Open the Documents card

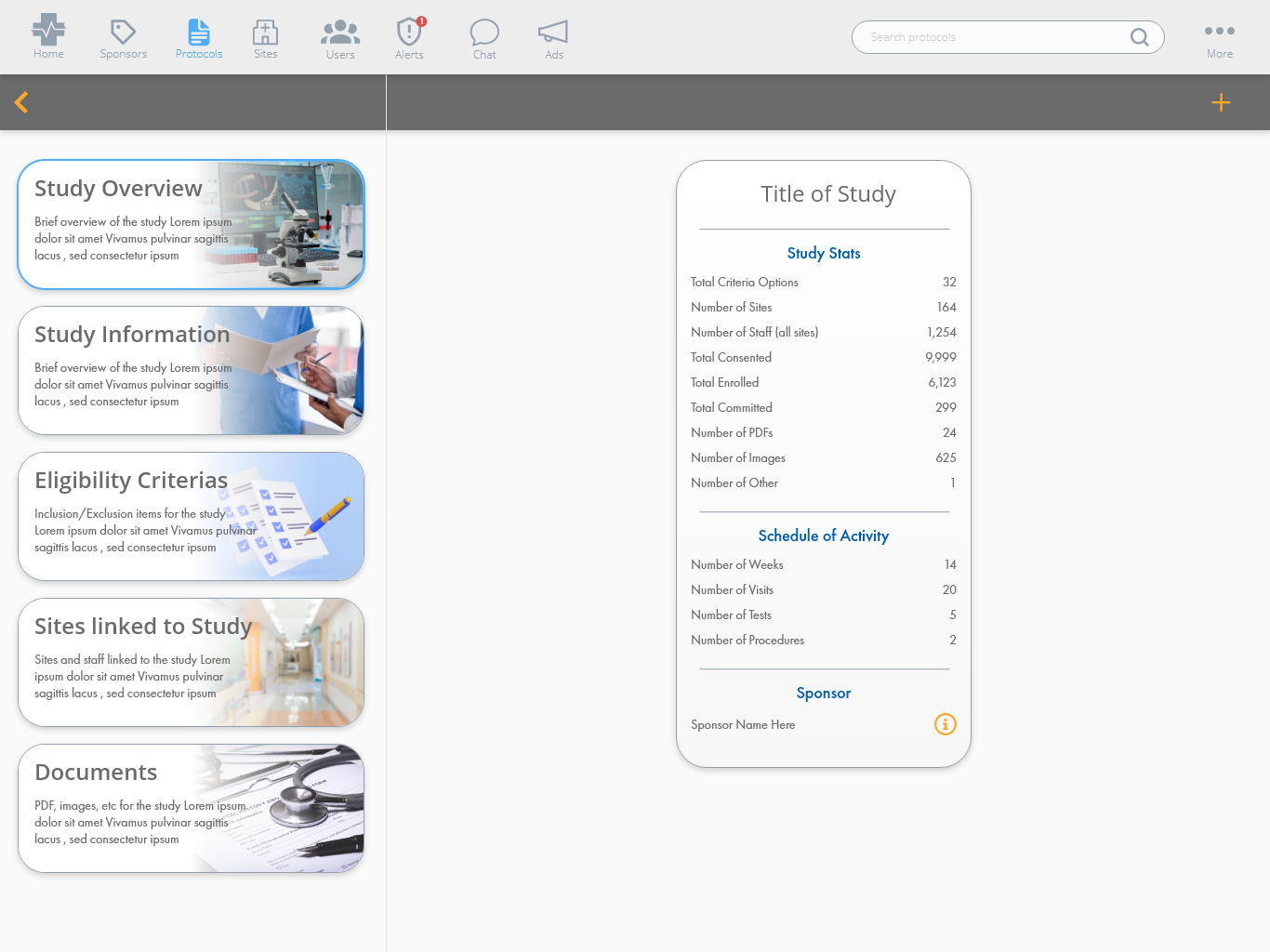[x=191, y=808]
